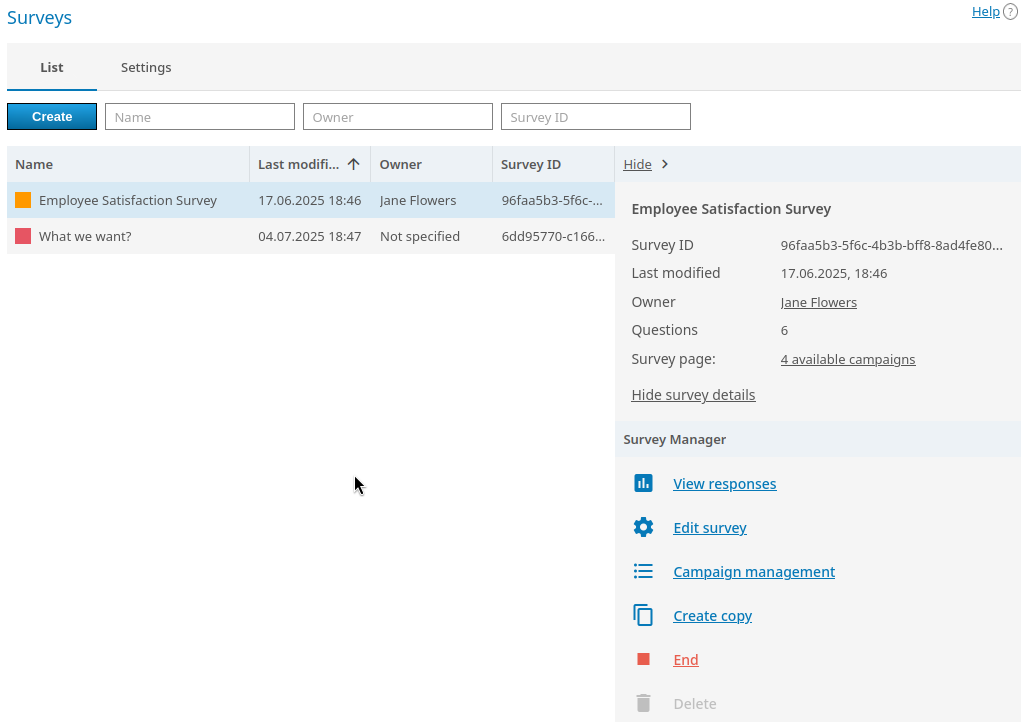
Task: Click the red End square icon
Action: click(x=643, y=660)
